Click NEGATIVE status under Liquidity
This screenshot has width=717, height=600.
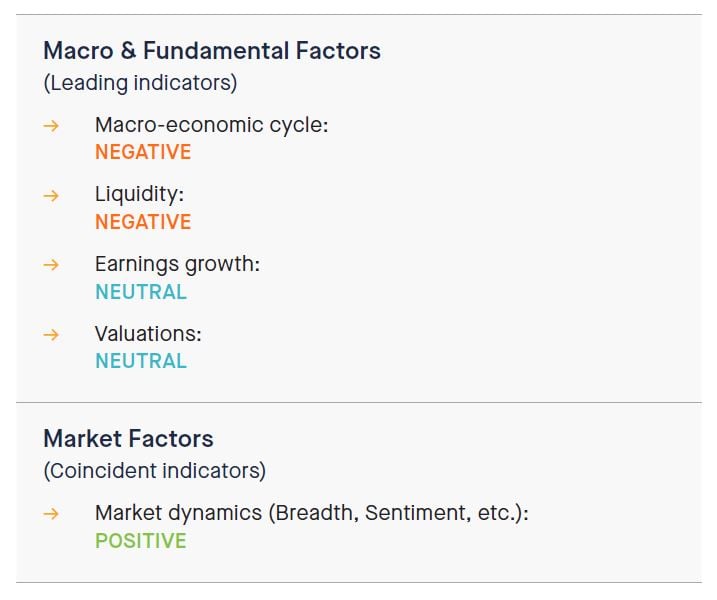pos(143,222)
